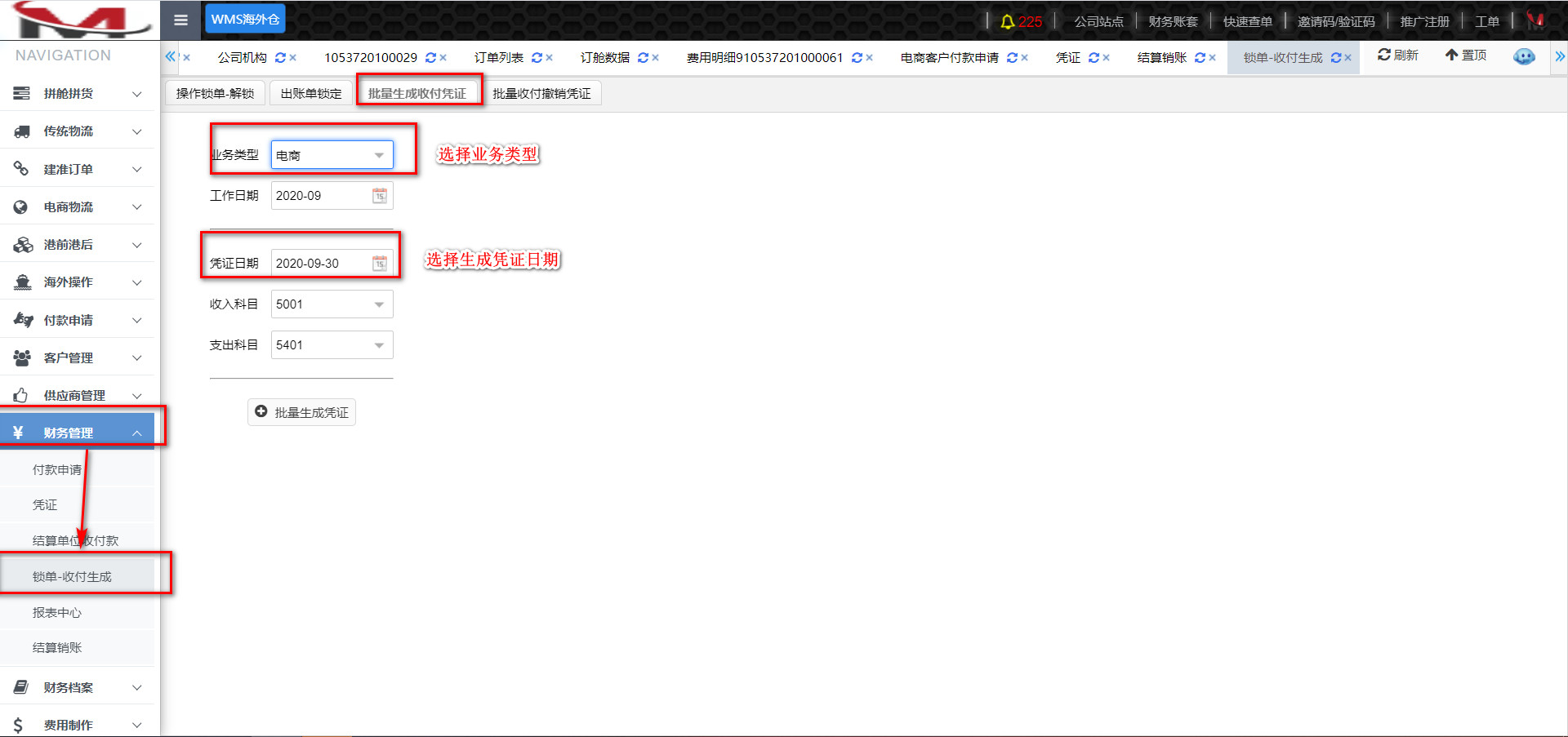Open the 公司站点 top link
The width and height of the screenshot is (1568, 737).
pos(1098,21)
